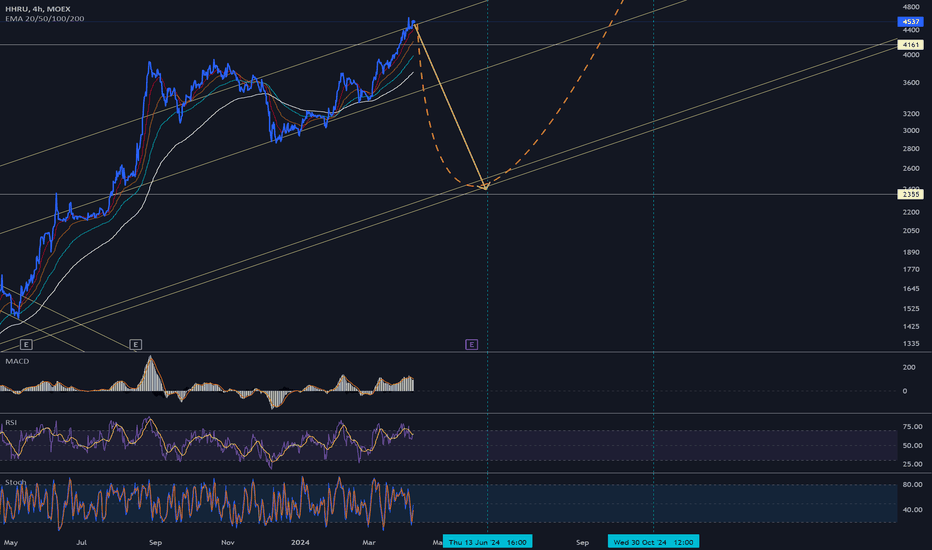Click the 3600 price scale value
932x550 pixels.
click(911, 83)
